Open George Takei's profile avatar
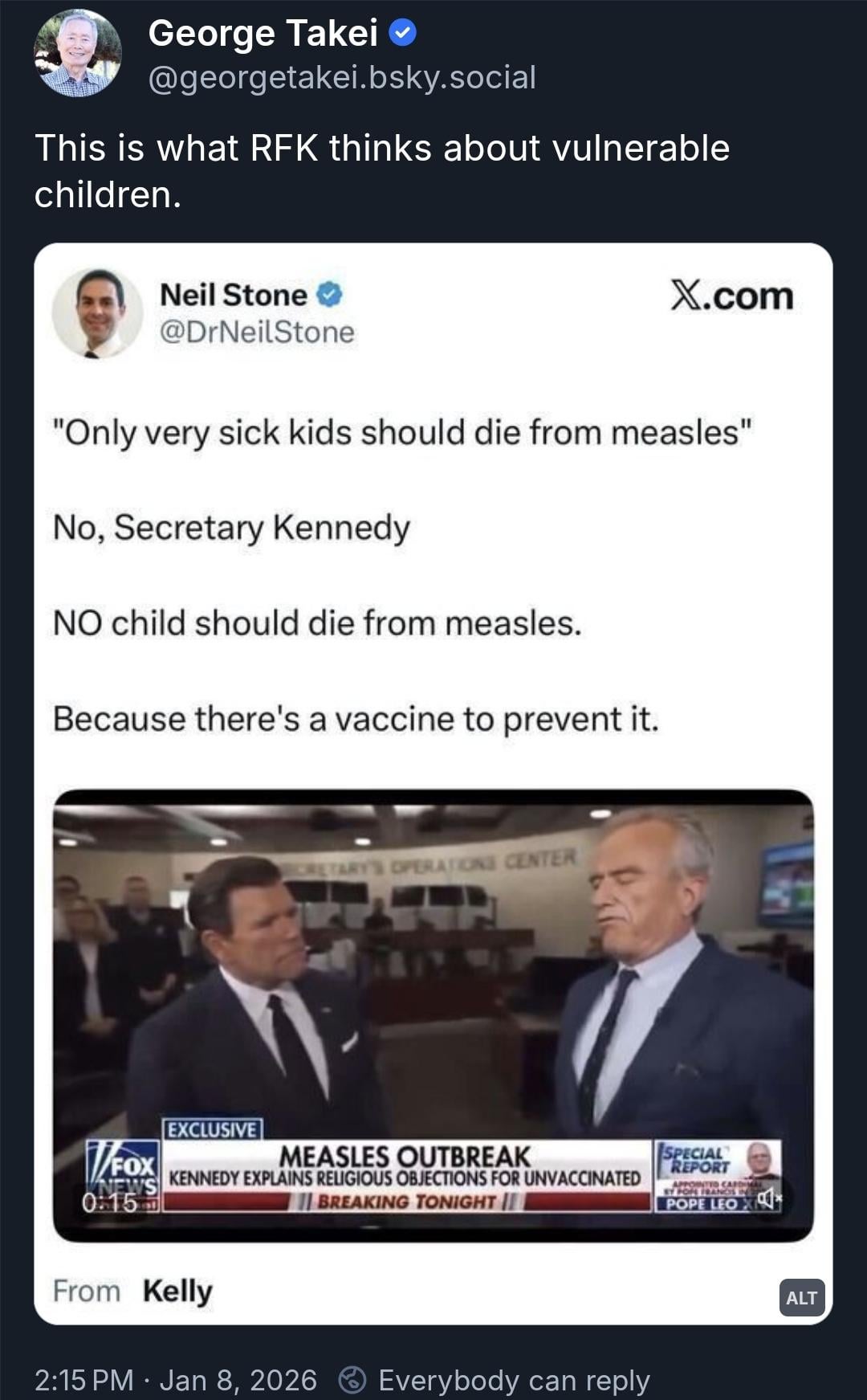The height and width of the screenshot is (1400, 867). [x=78, y=53]
